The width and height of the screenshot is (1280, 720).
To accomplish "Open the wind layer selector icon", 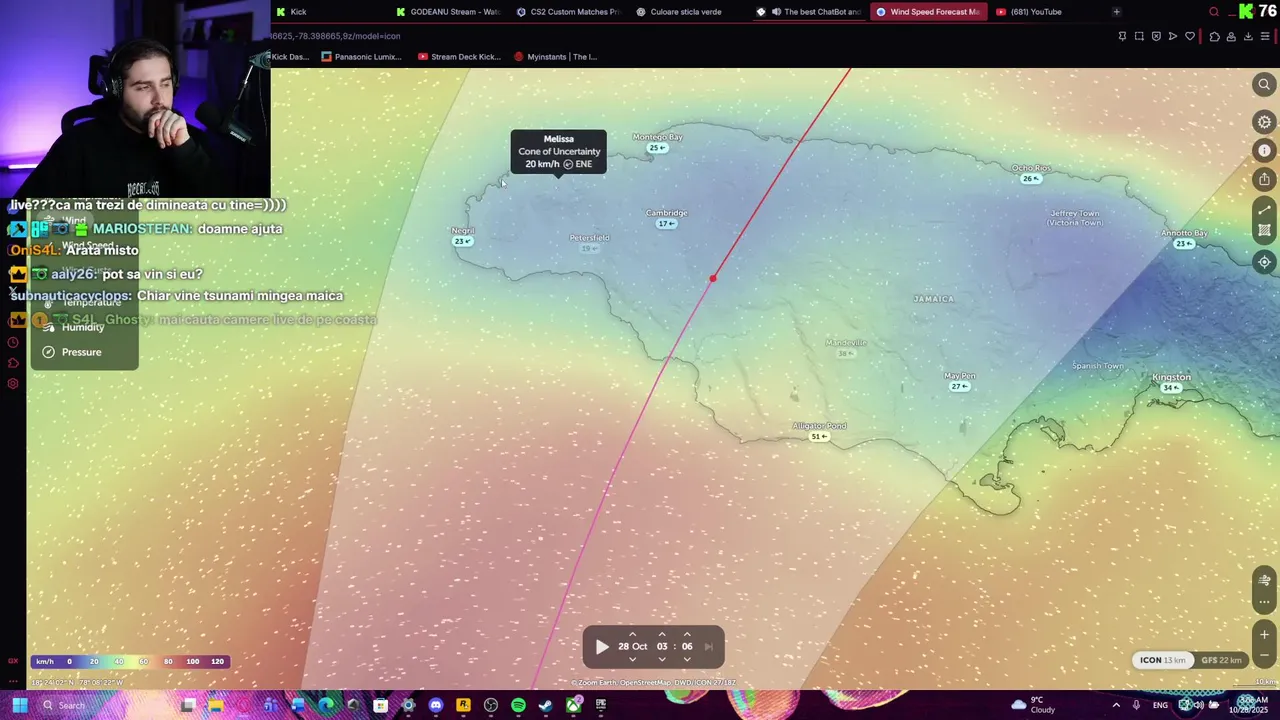I will 1264,580.
